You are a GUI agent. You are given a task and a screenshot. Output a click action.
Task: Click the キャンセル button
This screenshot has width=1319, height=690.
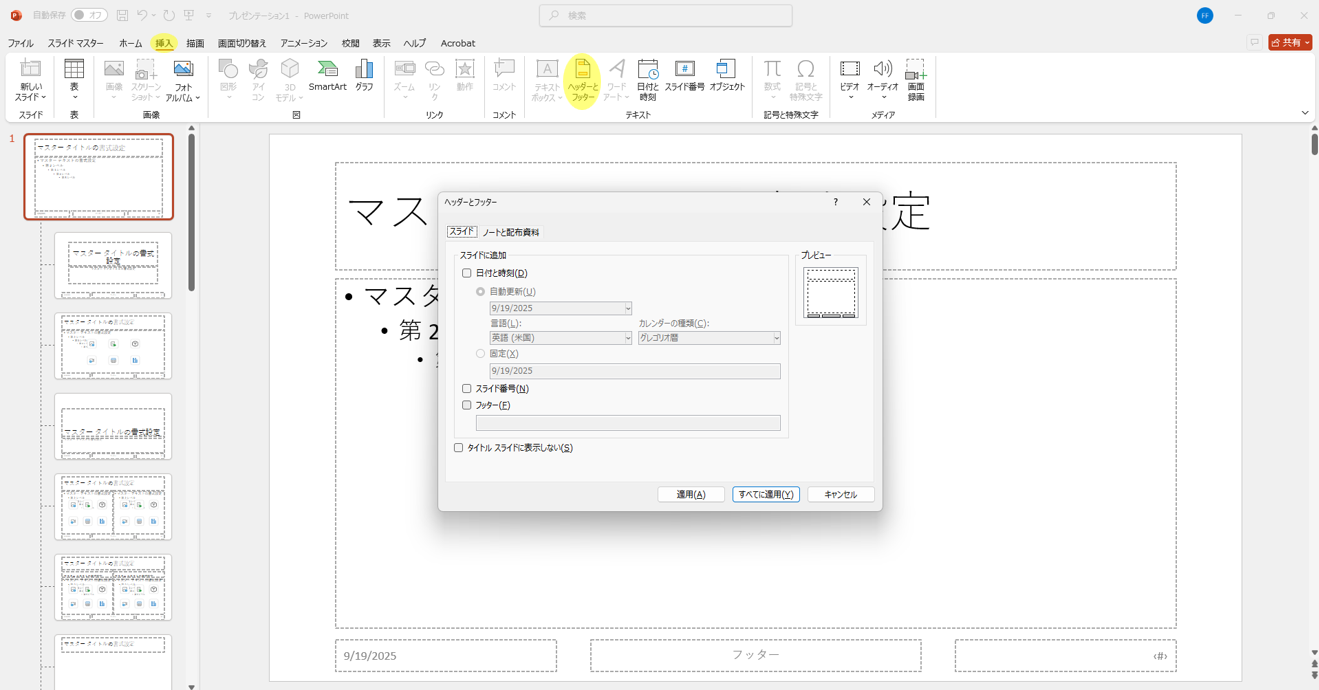(x=840, y=495)
